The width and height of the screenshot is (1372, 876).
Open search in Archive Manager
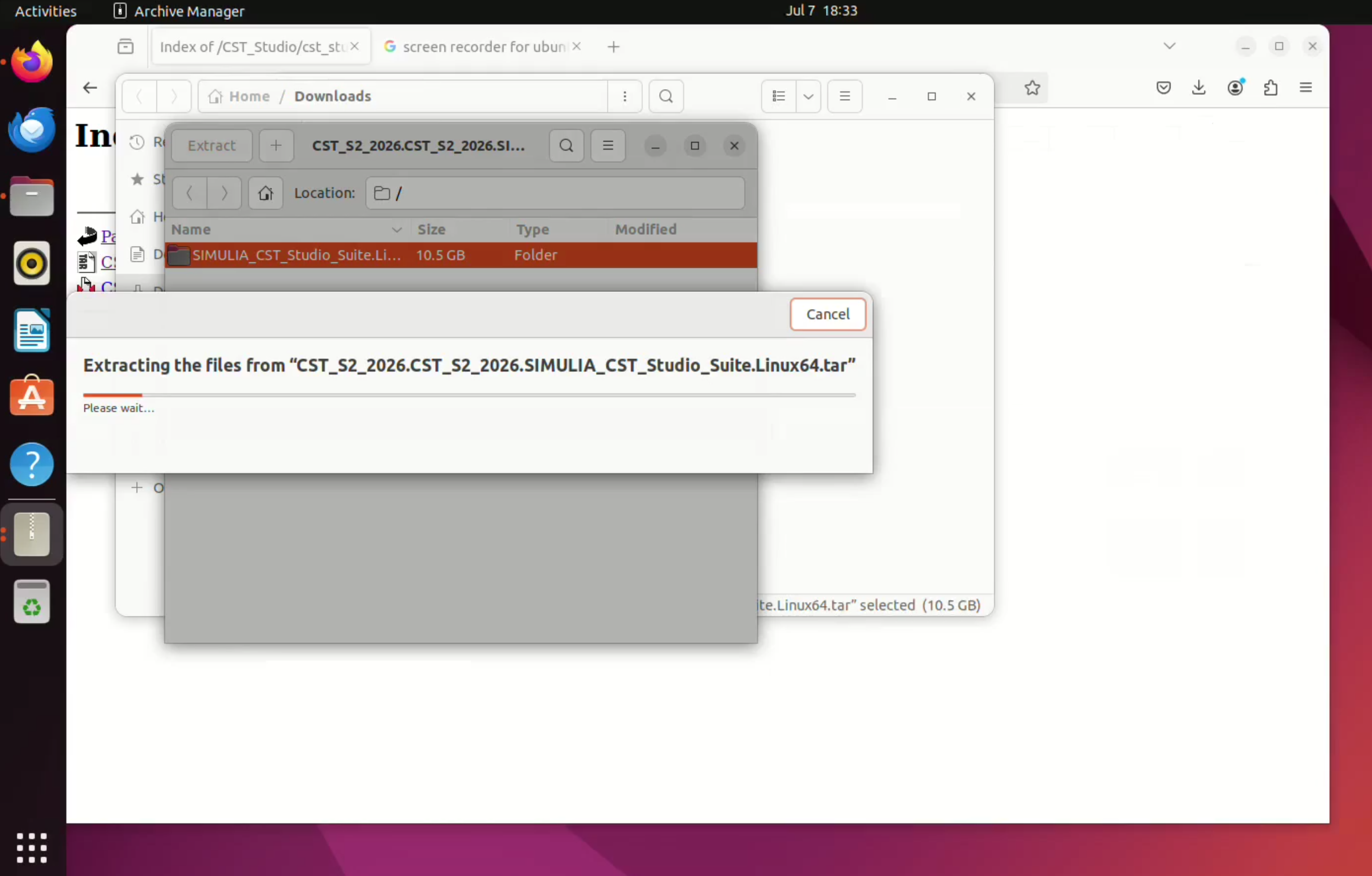566,146
